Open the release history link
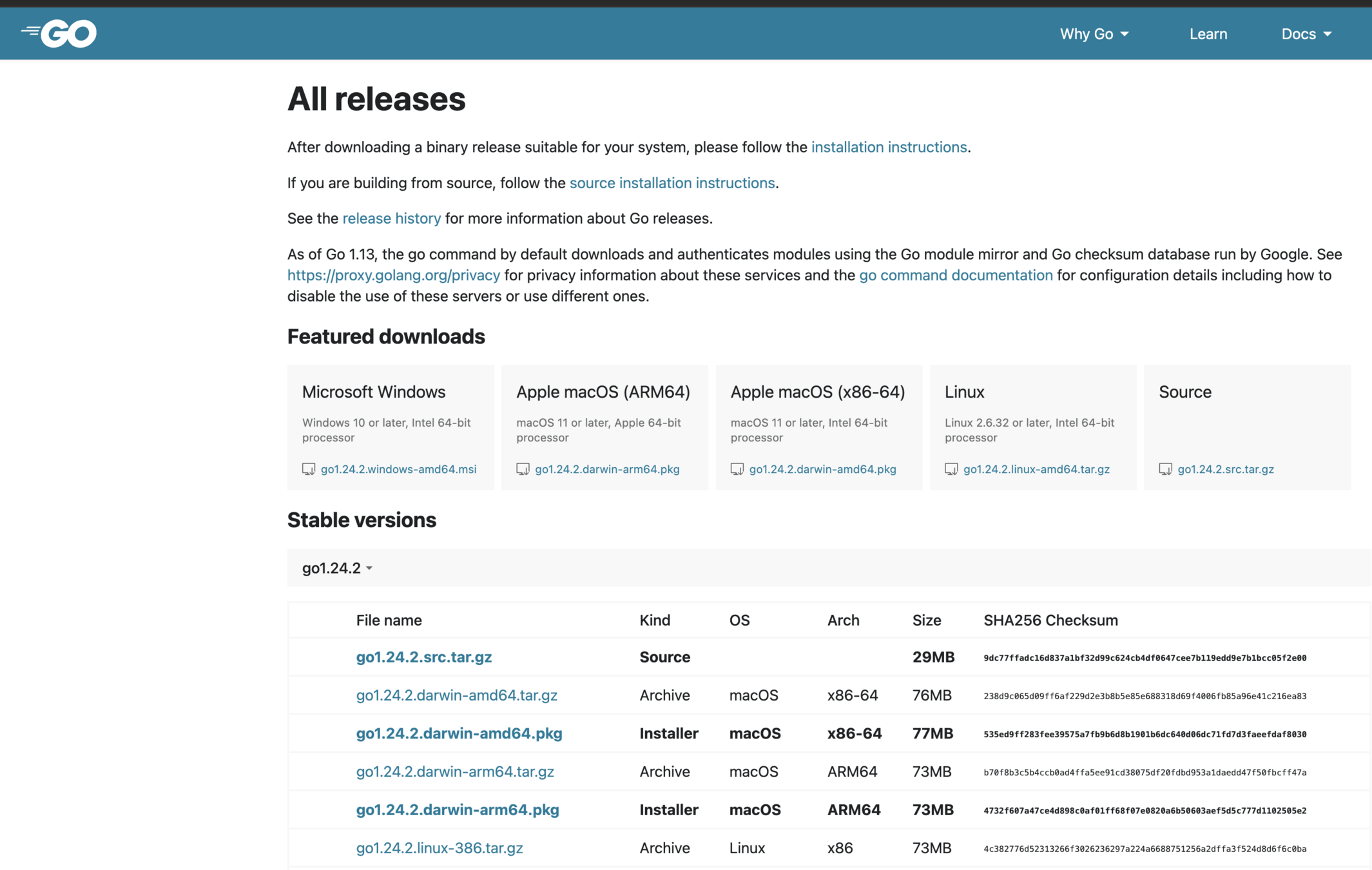This screenshot has width=1372, height=870. point(391,218)
